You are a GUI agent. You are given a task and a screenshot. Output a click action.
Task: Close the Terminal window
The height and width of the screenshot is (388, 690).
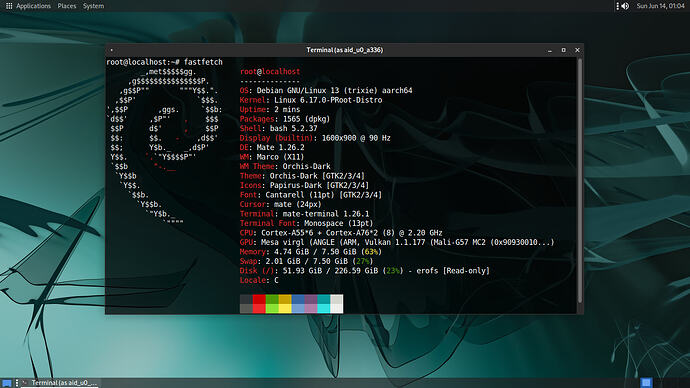(577, 50)
